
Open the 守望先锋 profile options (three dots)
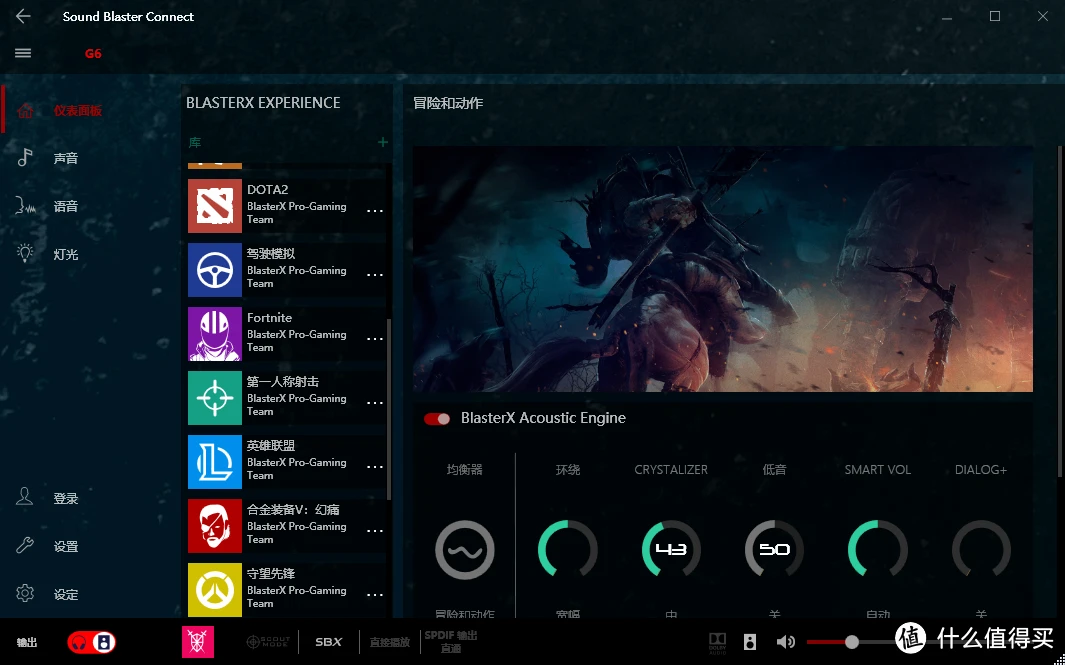pyautogui.click(x=375, y=595)
